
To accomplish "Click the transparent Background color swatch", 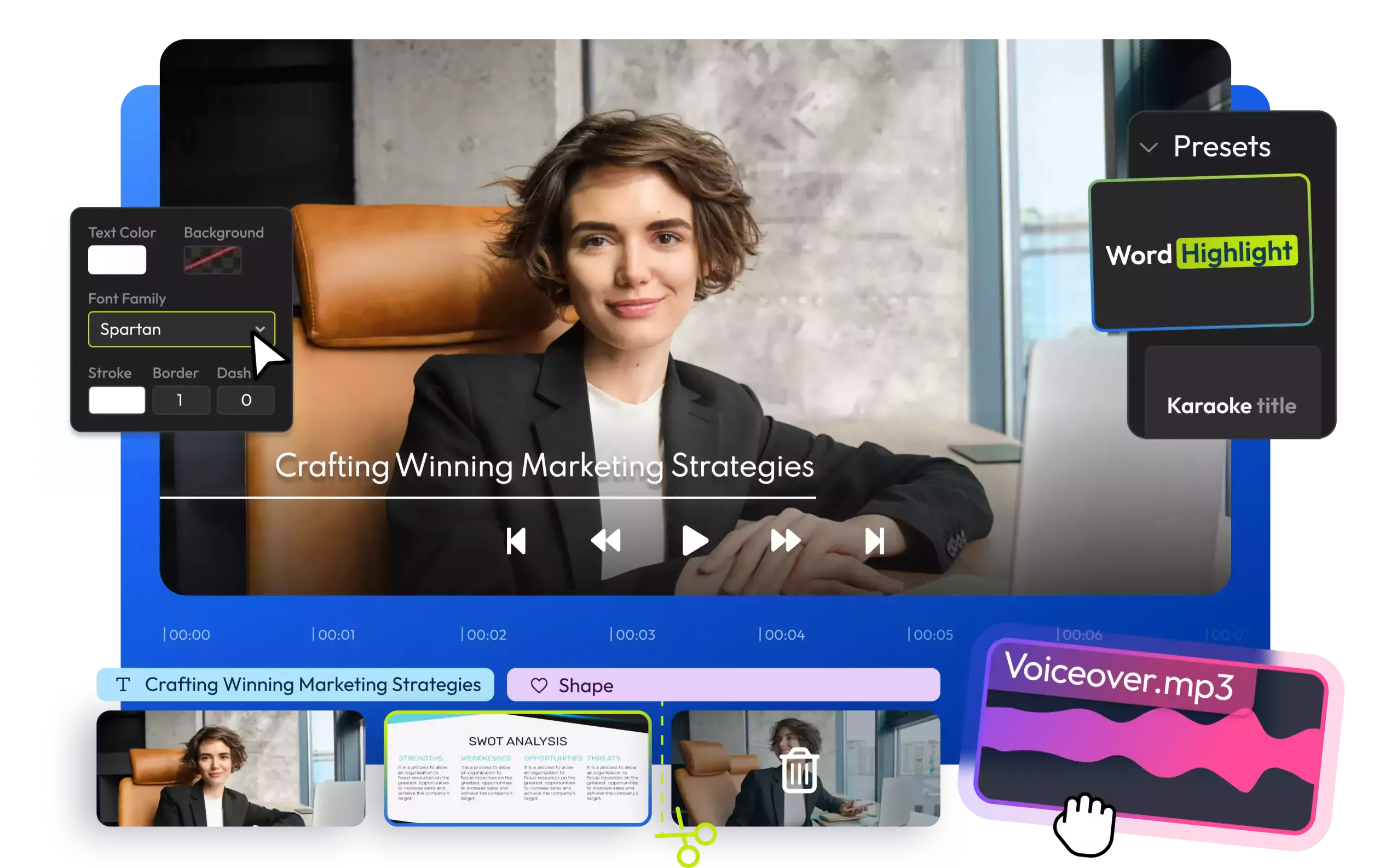I will (x=212, y=259).
